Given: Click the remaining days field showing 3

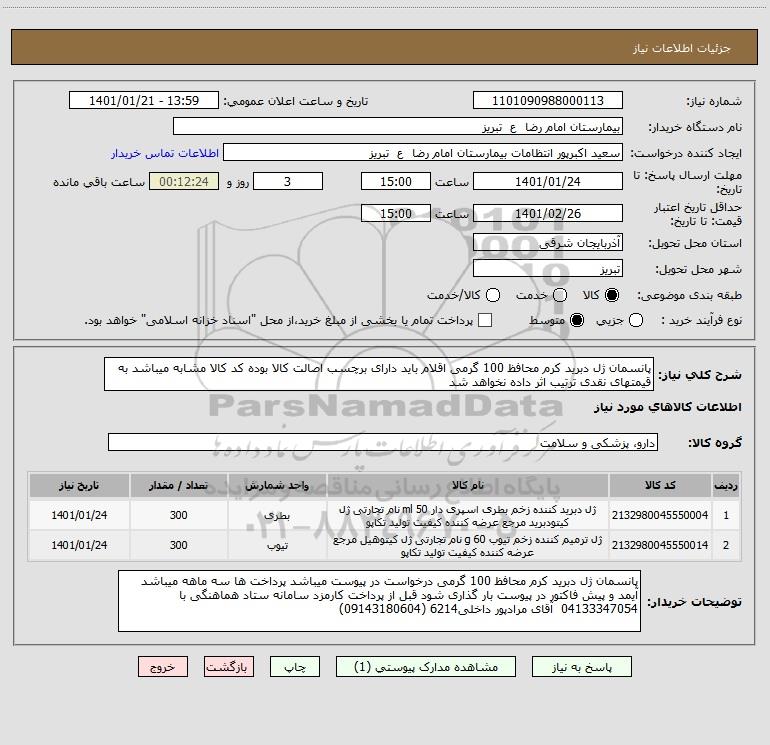Looking at the screenshot, I should (288, 181).
